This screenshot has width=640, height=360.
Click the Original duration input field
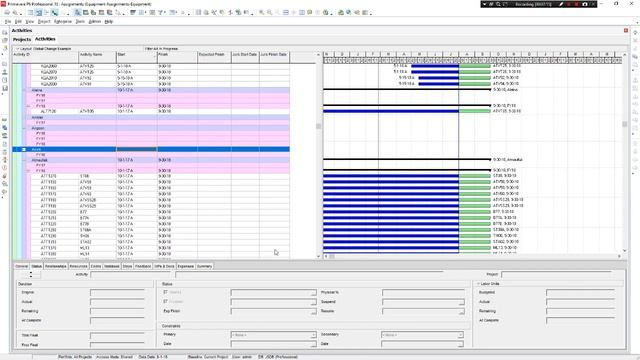click(118, 293)
